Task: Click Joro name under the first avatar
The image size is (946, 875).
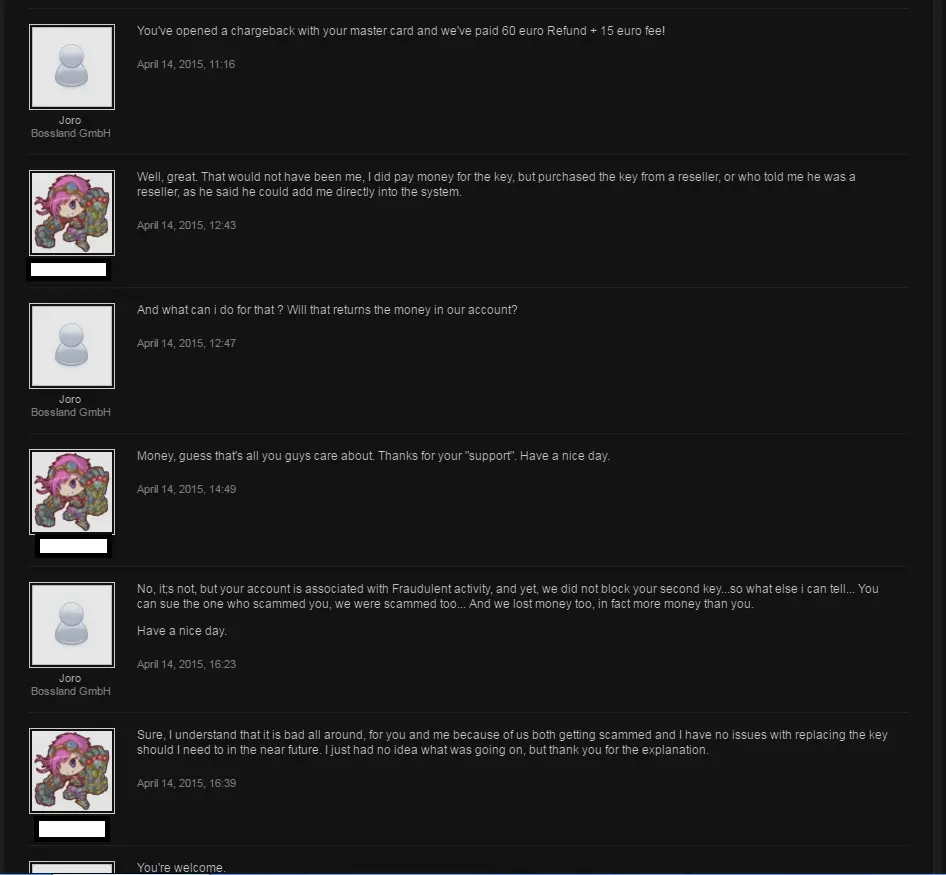Action: pos(70,120)
